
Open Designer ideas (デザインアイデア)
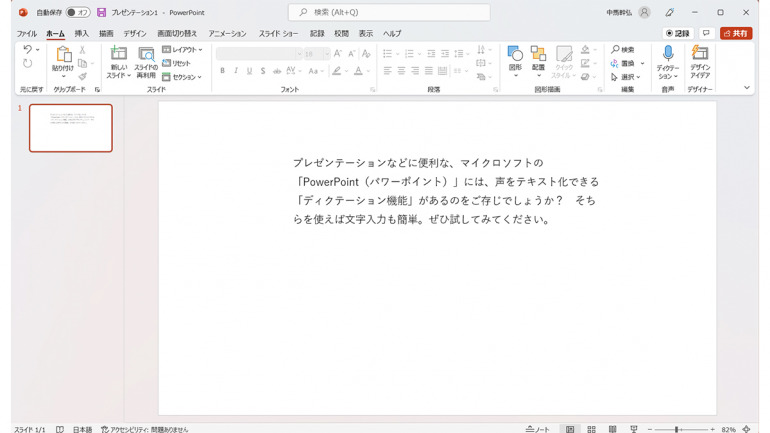pos(700,62)
